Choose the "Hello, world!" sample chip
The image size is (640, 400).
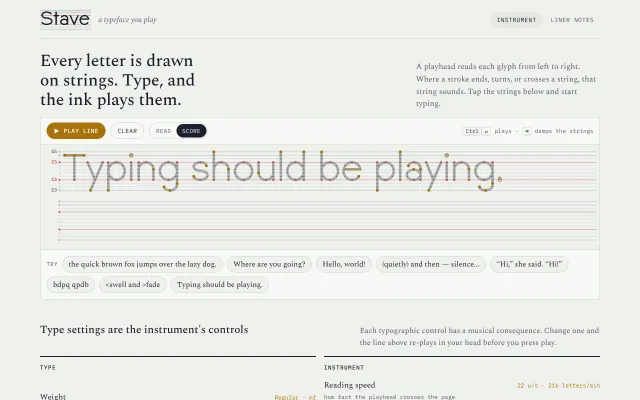tap(344, 264)
